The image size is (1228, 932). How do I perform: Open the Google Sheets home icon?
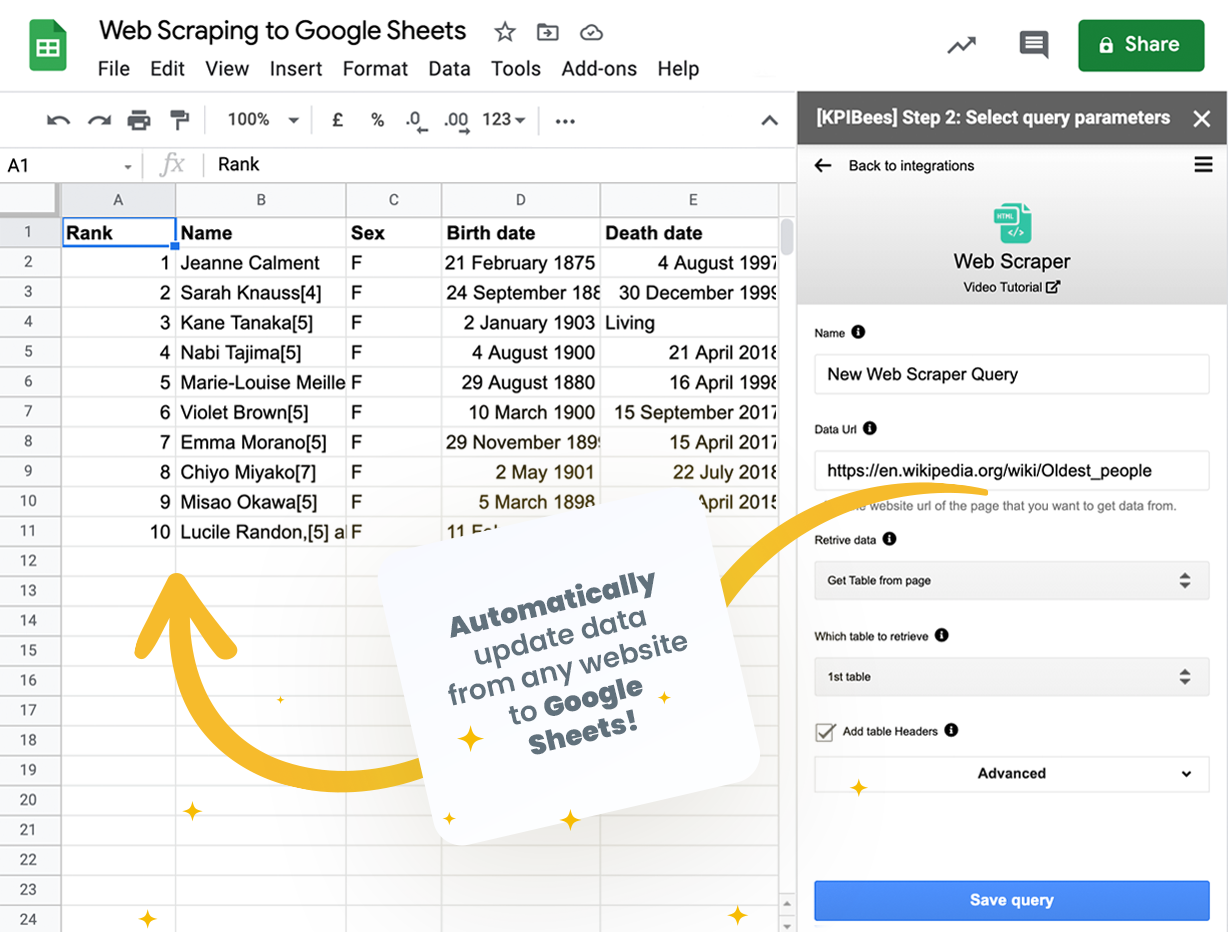coord(48,47)
